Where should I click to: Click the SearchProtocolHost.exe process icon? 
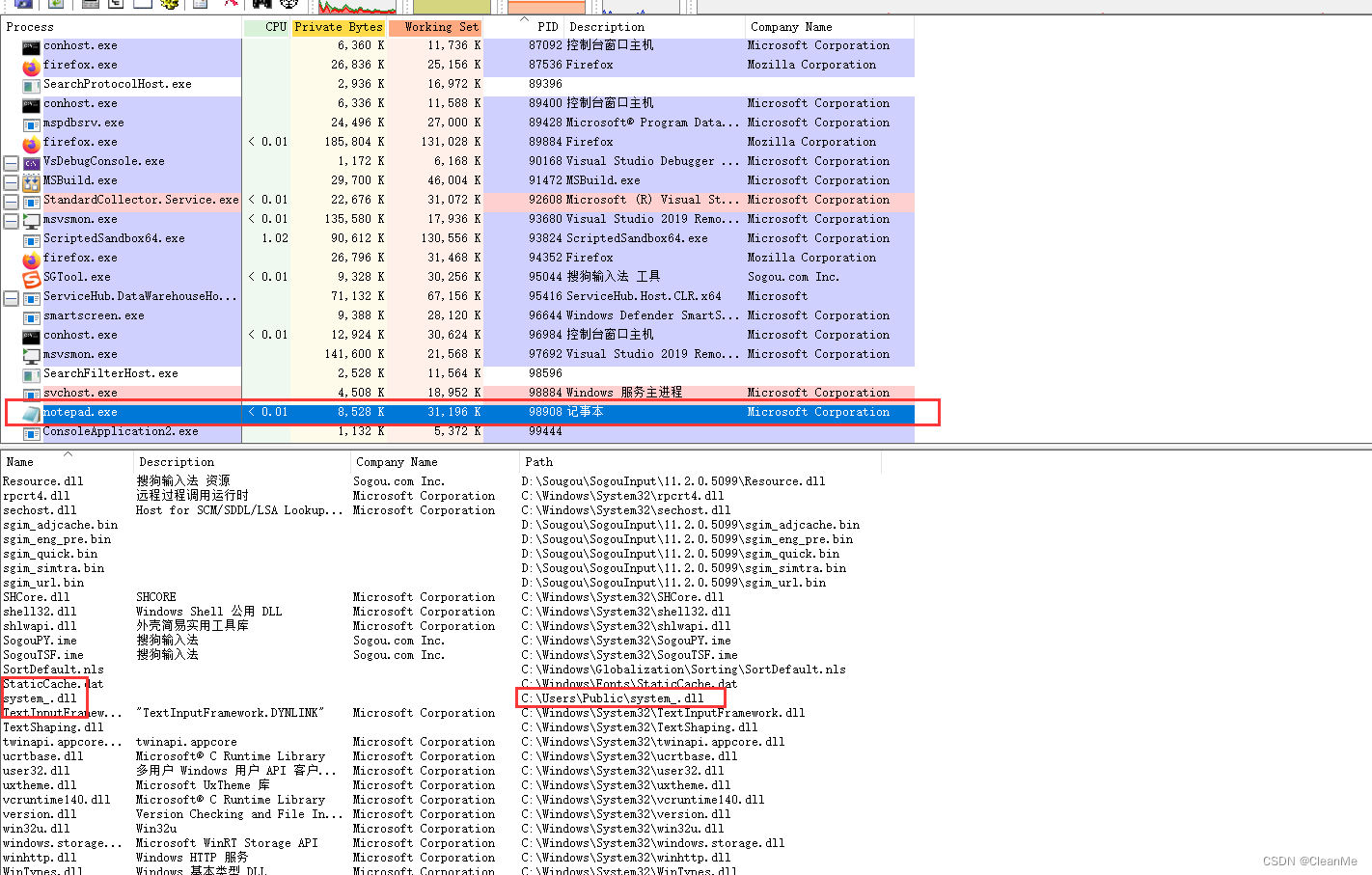[31, 85]
